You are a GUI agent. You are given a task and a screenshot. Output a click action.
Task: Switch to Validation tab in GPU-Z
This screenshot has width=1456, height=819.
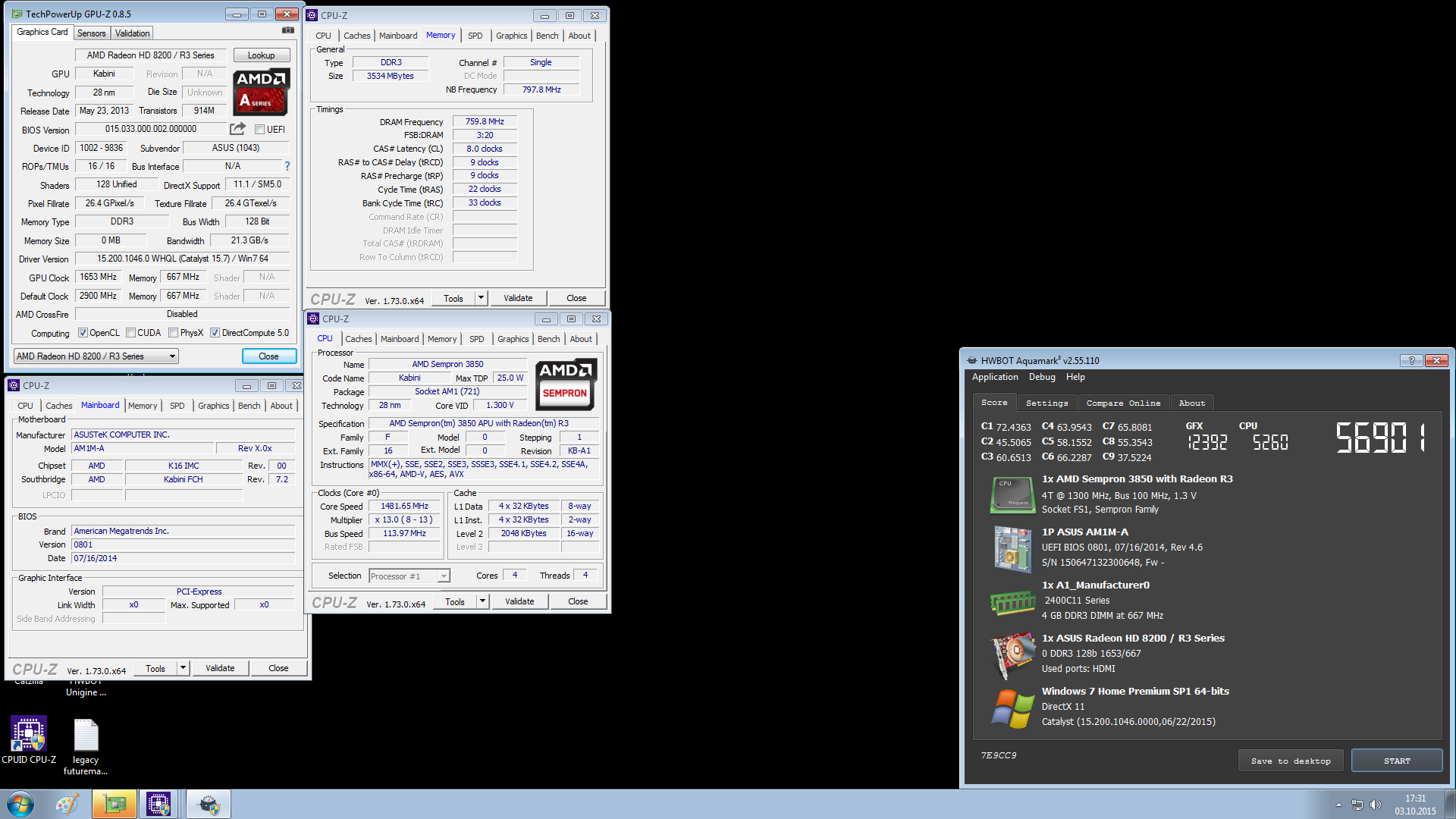click(x=133, y=33)
